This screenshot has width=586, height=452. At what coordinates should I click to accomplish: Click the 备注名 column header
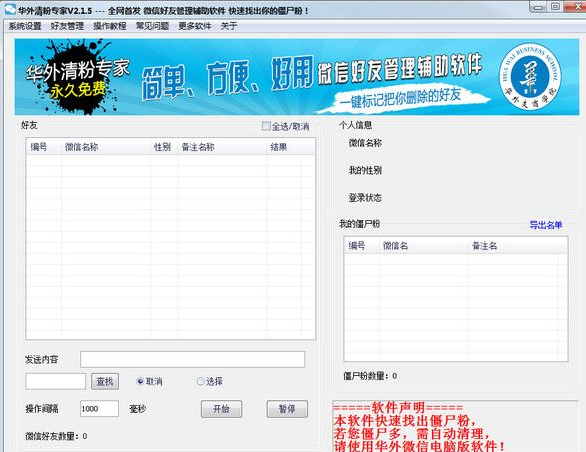tap(513, 246)
